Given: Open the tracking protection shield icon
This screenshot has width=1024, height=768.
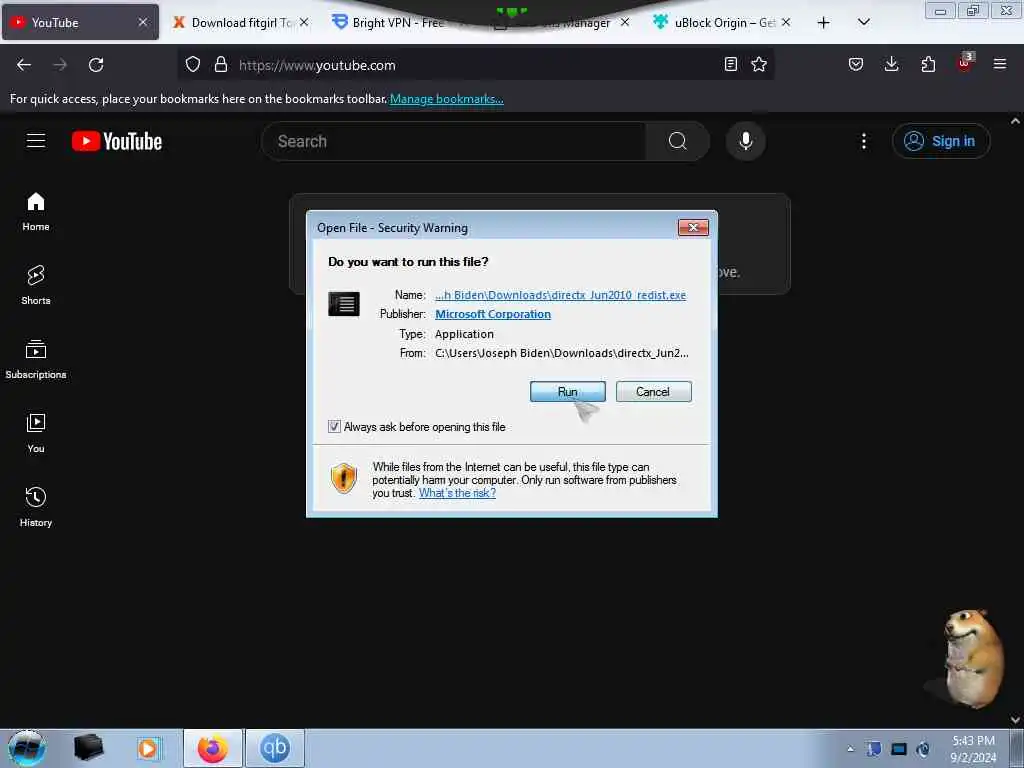Looking at the screenshot, I should (193, 65).
